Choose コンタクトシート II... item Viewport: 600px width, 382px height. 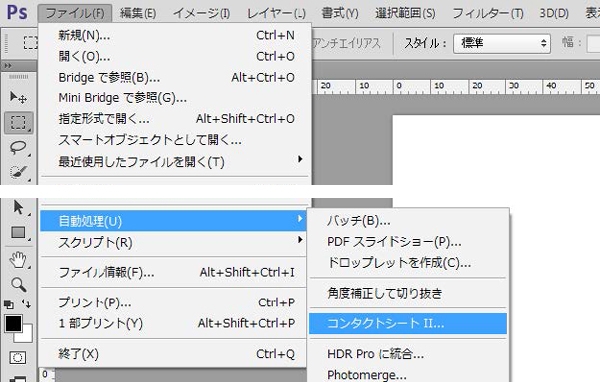point(408,323)
